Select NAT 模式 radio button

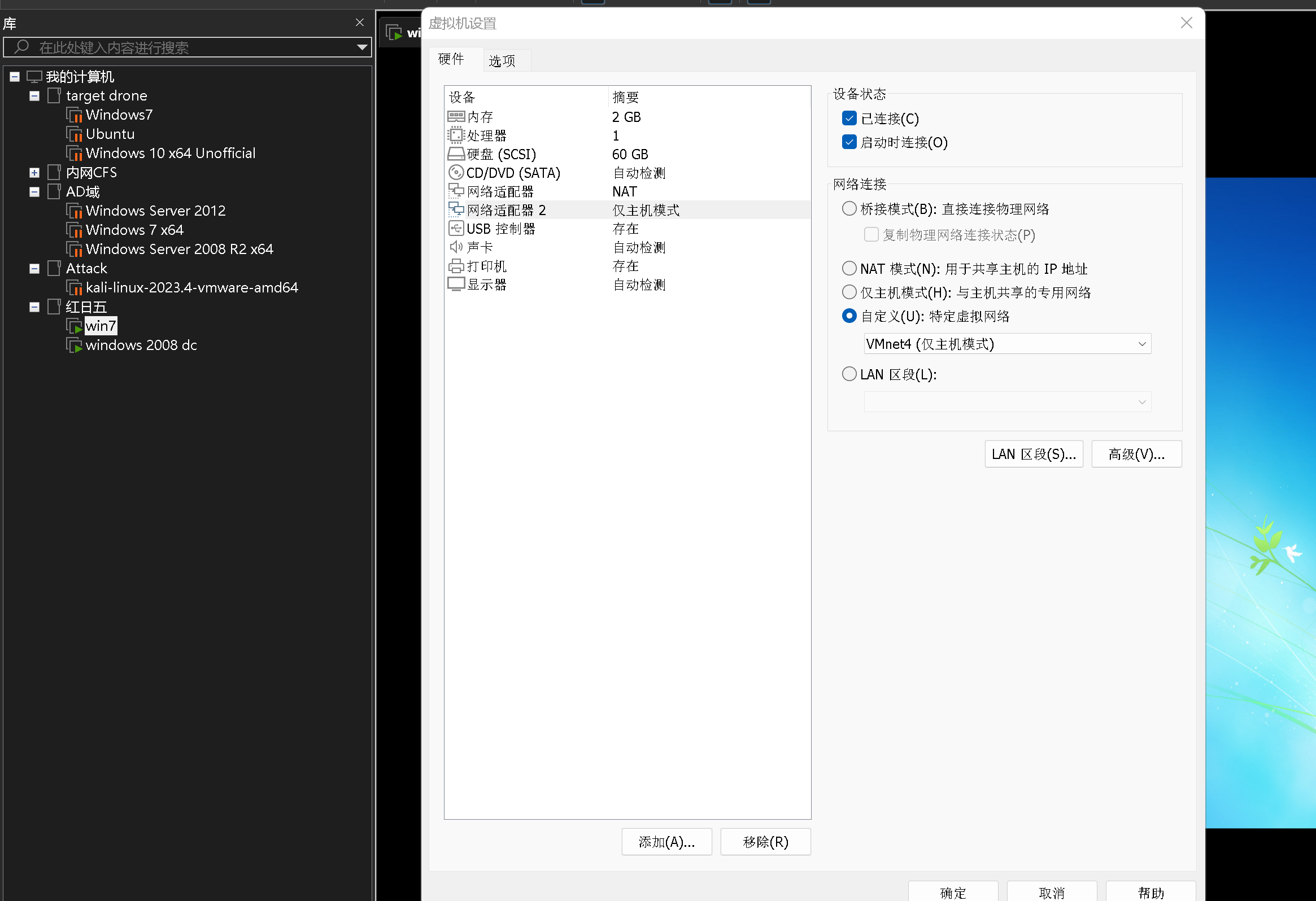pos(849,268)
